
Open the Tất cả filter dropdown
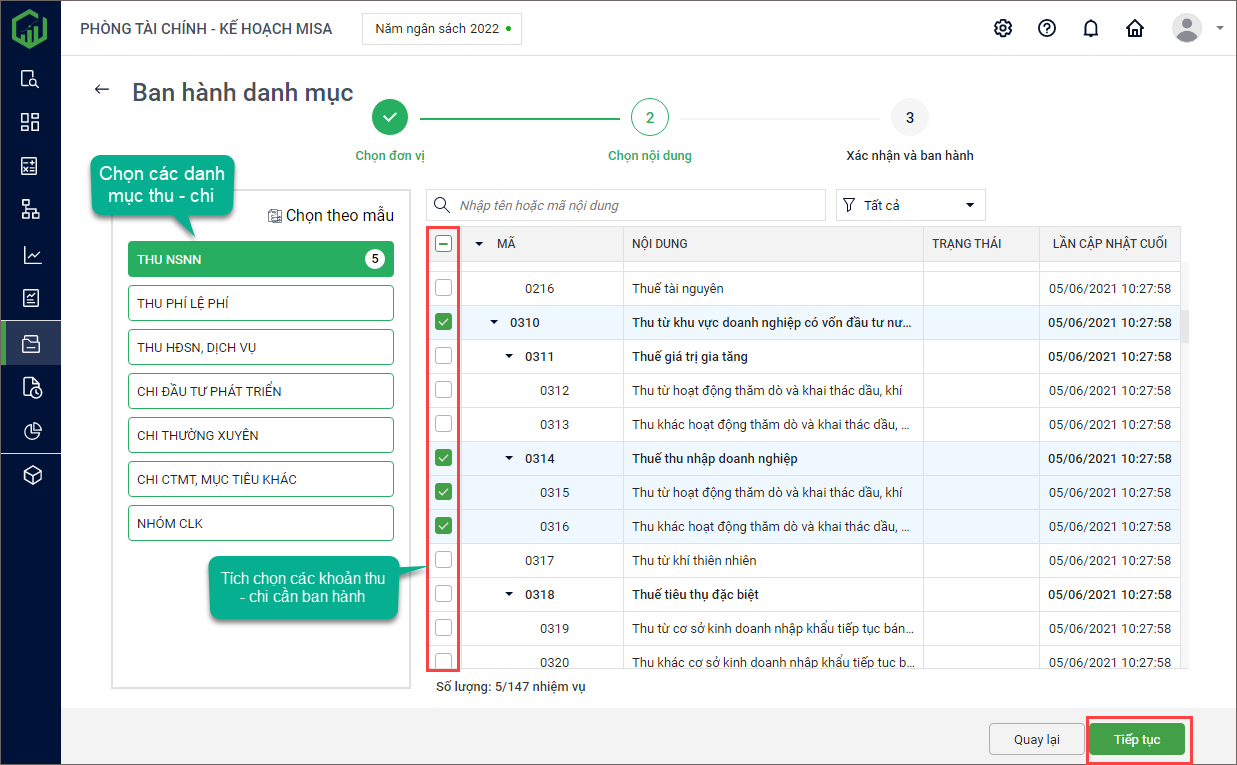click(x=910, y=205)
